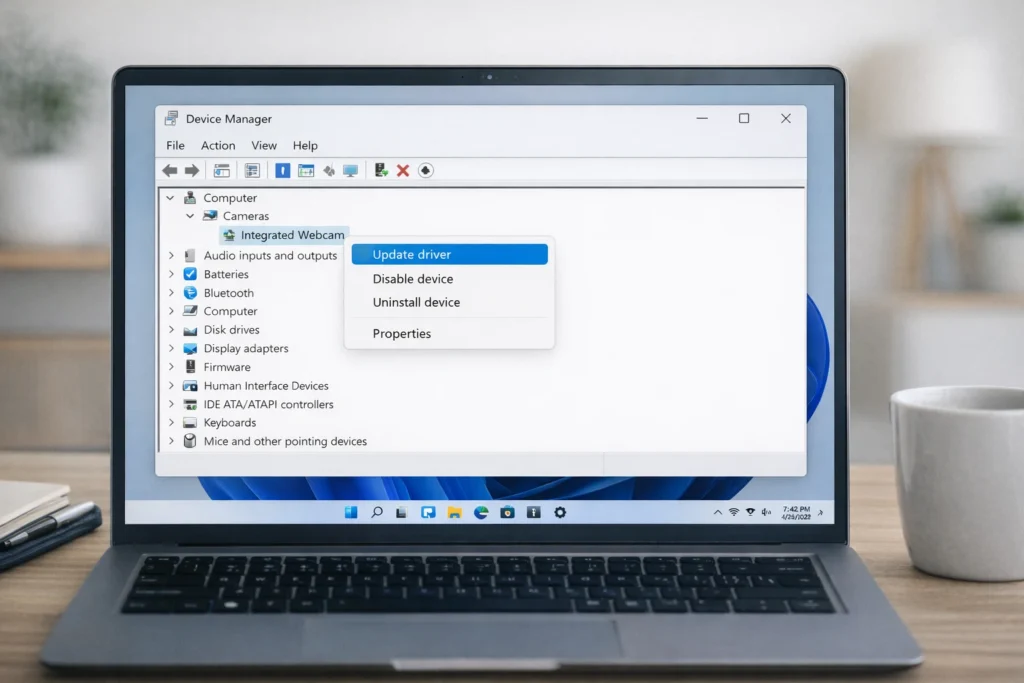Click the update driver icon with green arrow
The height and width of the screenshot is (683, 1024).
(x=381, y=171)
